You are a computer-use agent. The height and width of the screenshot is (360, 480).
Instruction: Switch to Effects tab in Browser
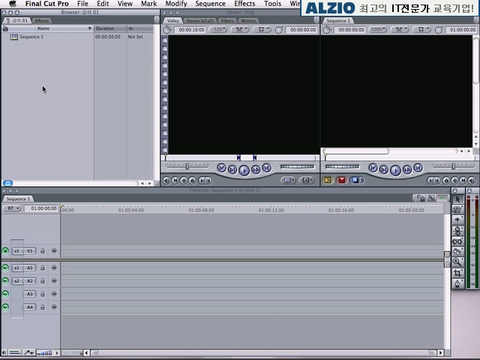click(x=42, y=21)
